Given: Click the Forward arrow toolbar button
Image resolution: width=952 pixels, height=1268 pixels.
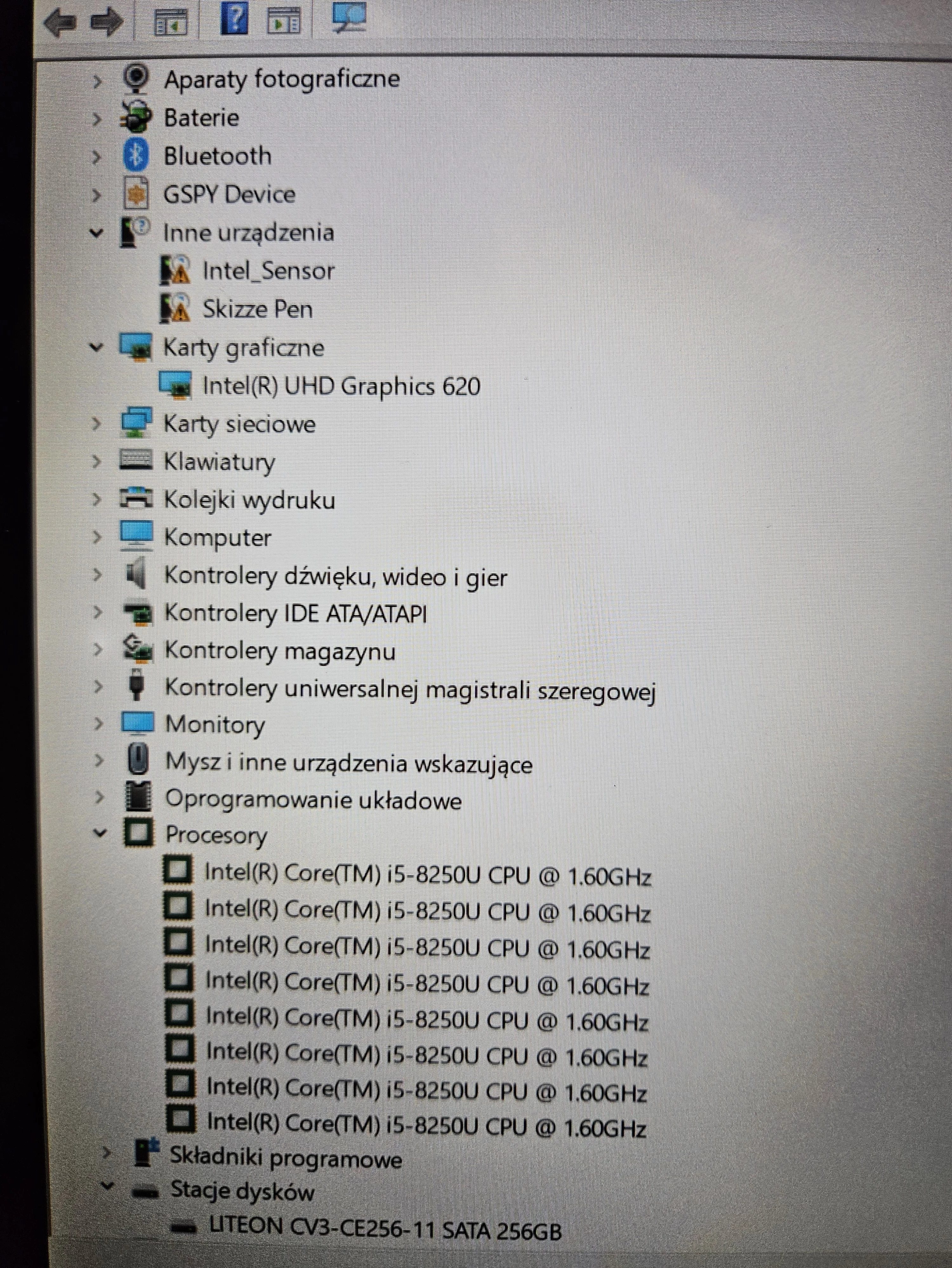Looking at the screenshot, I should (107, 22).
